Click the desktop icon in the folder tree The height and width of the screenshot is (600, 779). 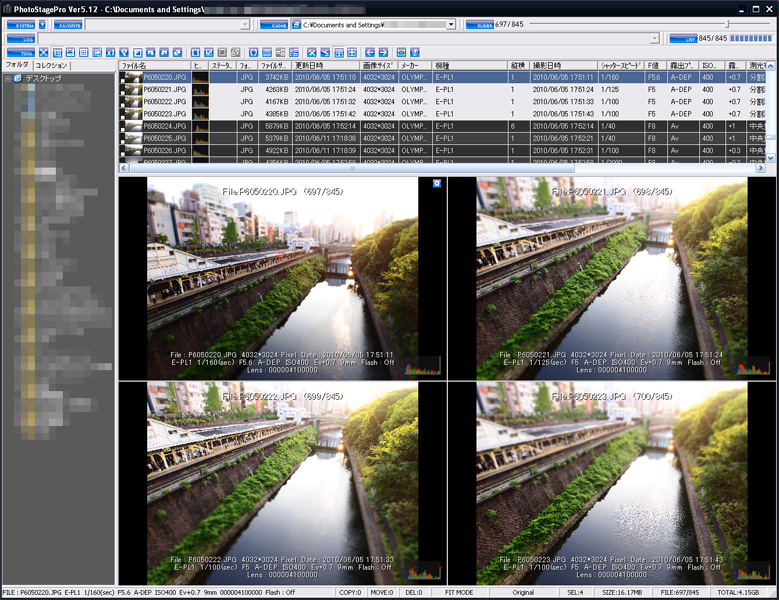(x=18, y=78)
